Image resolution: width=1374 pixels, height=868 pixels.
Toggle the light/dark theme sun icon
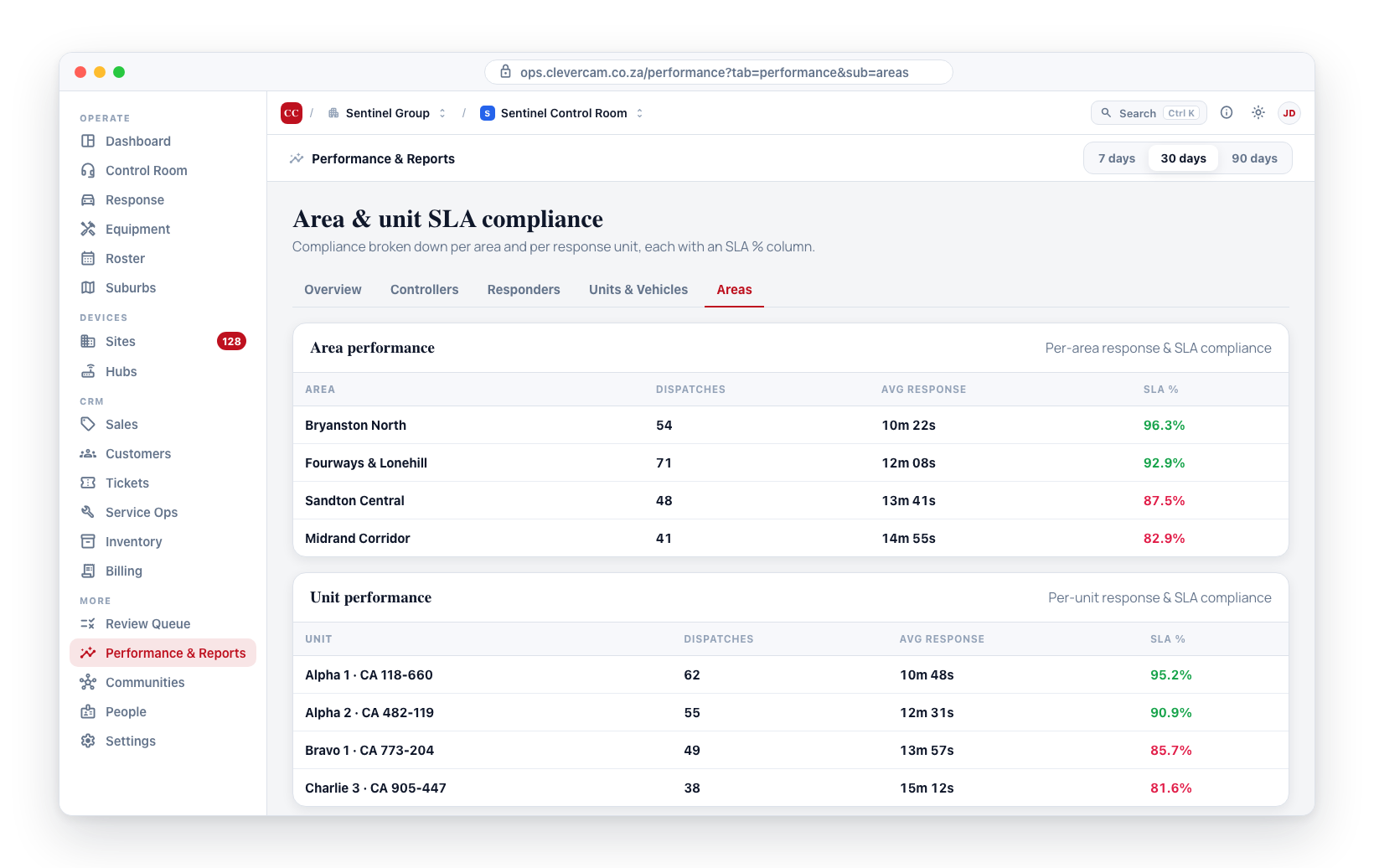pyautogui.click(x=1258, y=112)
